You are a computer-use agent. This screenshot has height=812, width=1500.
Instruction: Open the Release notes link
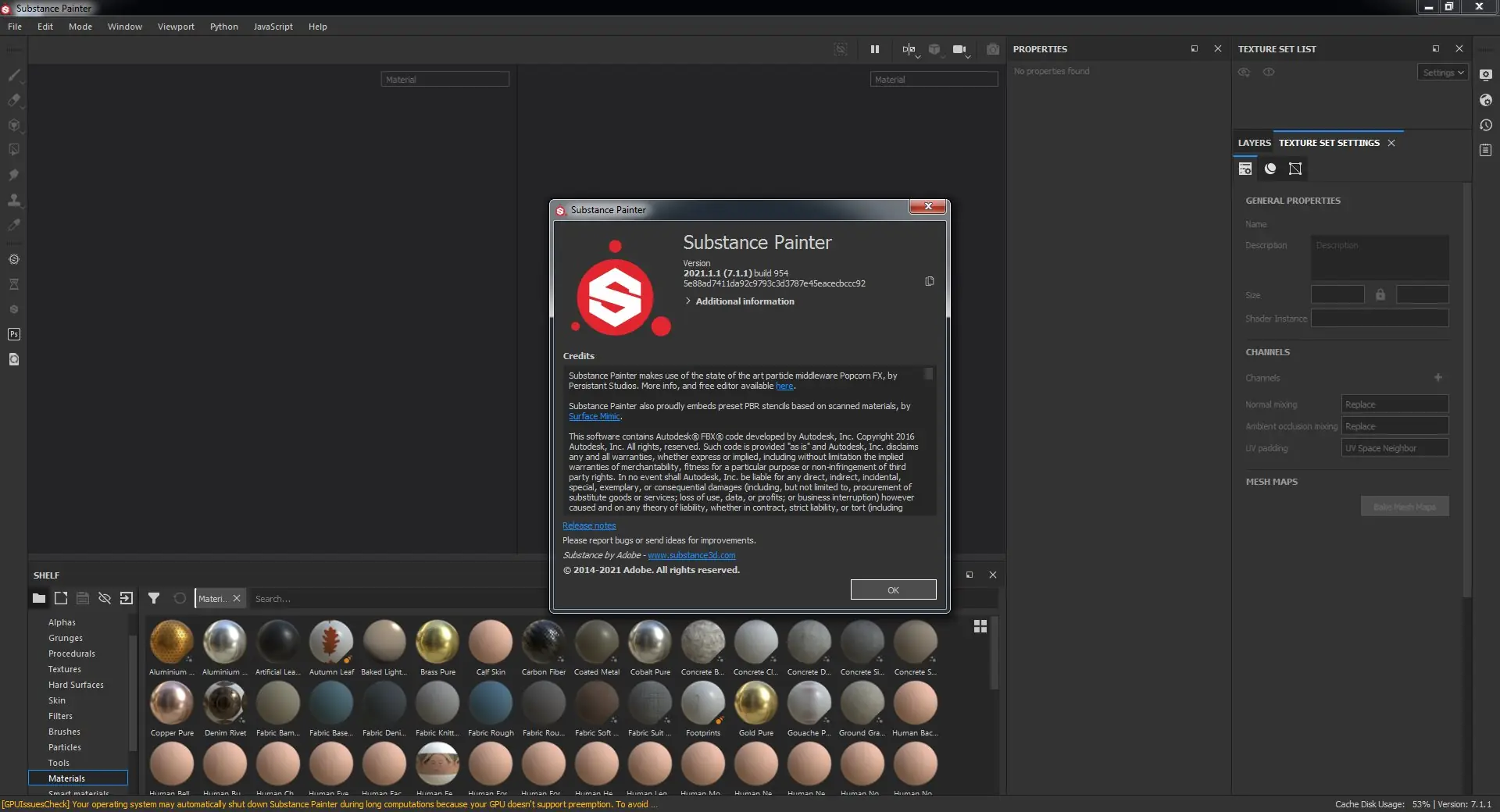point(589,526)
